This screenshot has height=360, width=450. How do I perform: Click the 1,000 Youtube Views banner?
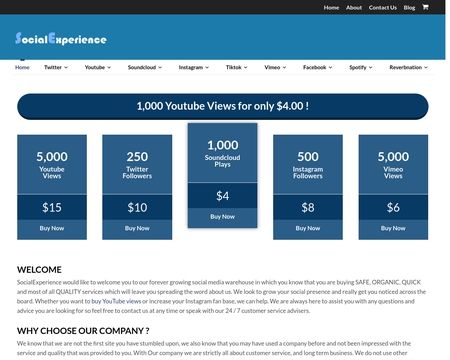pyautogui.click(x=223, y=106)
